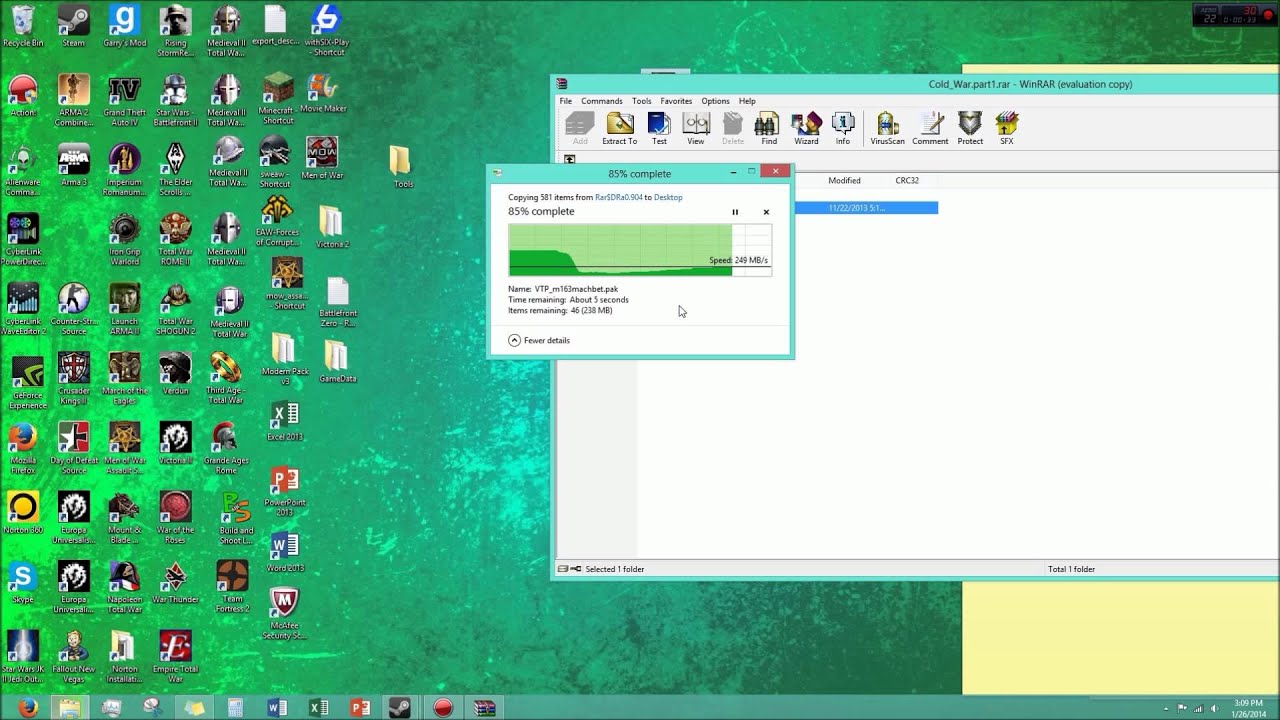Screen dimensions: 1280x720
Task: Select the Minecraft Shortcut icon
Action: click(277, 98)
